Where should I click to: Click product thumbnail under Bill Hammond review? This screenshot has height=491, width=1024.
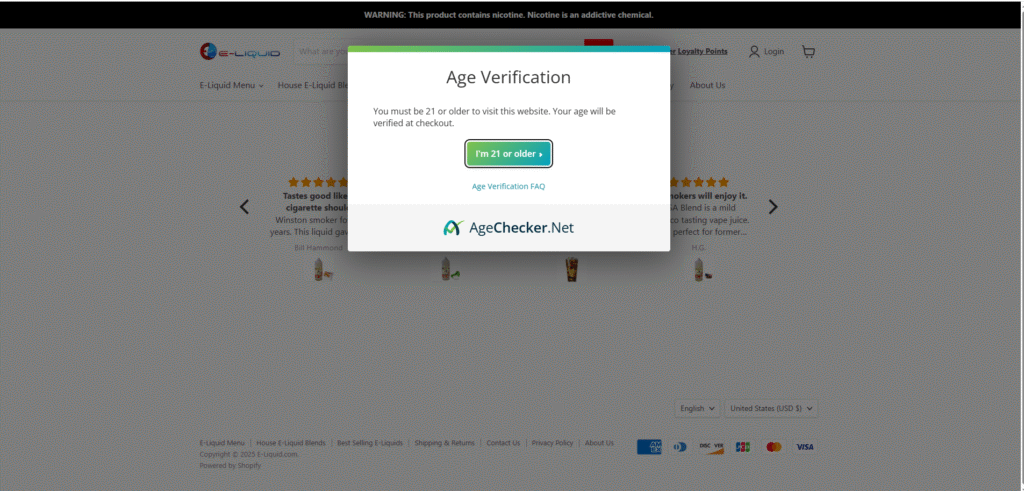pyautogui.click(x=323, y=269)
